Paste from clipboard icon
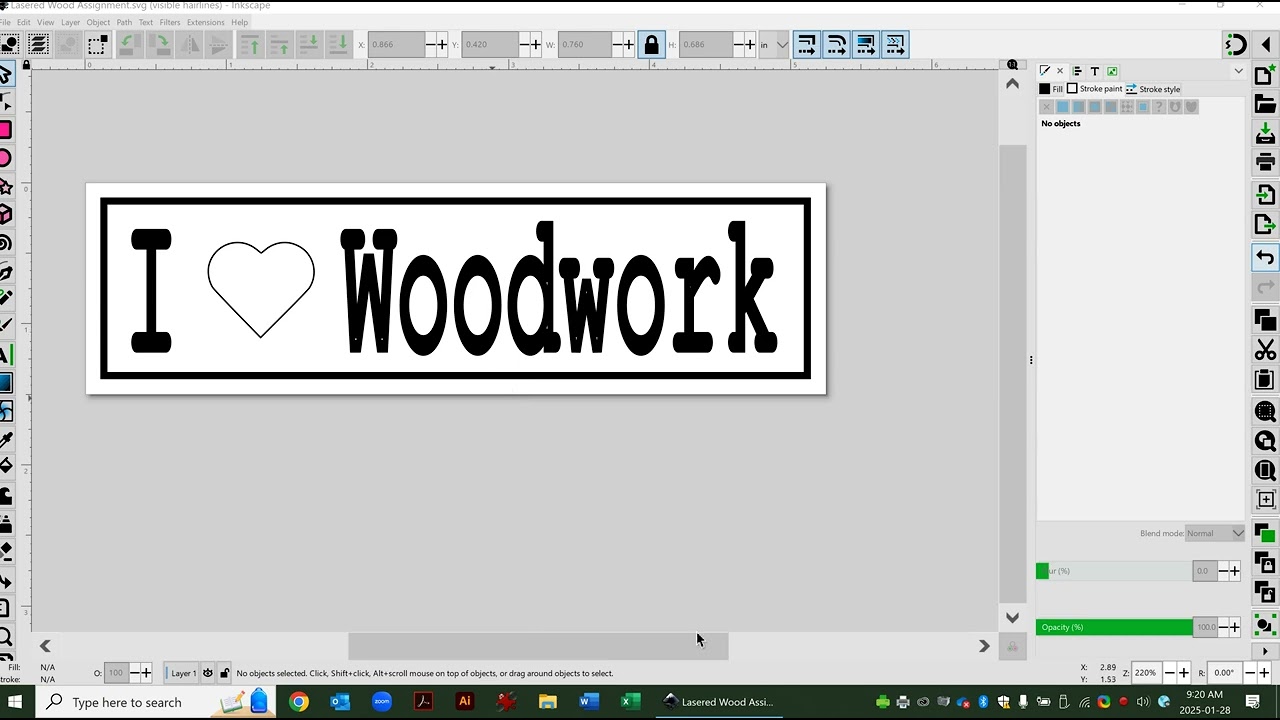Viewport: 1280px width, 720px height. pyautogui.click(x=1265, y=379)
